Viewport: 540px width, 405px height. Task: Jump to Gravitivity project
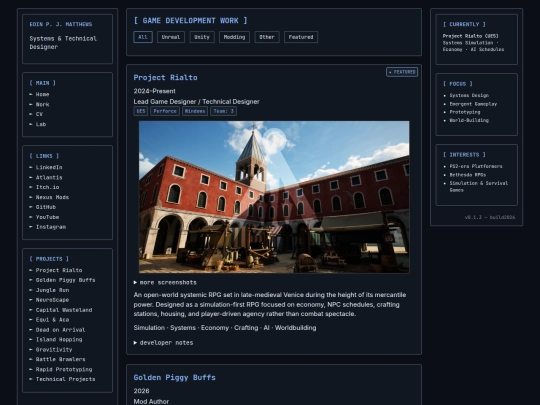(x=54, y=350)
